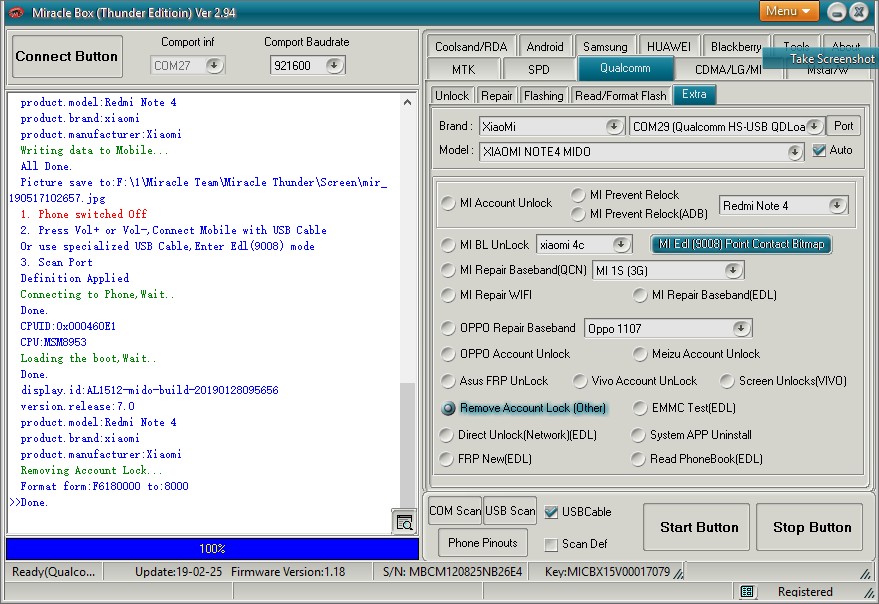Expand the Comport inf COM27 dropdown
The image size is (879, 604).
214,66
